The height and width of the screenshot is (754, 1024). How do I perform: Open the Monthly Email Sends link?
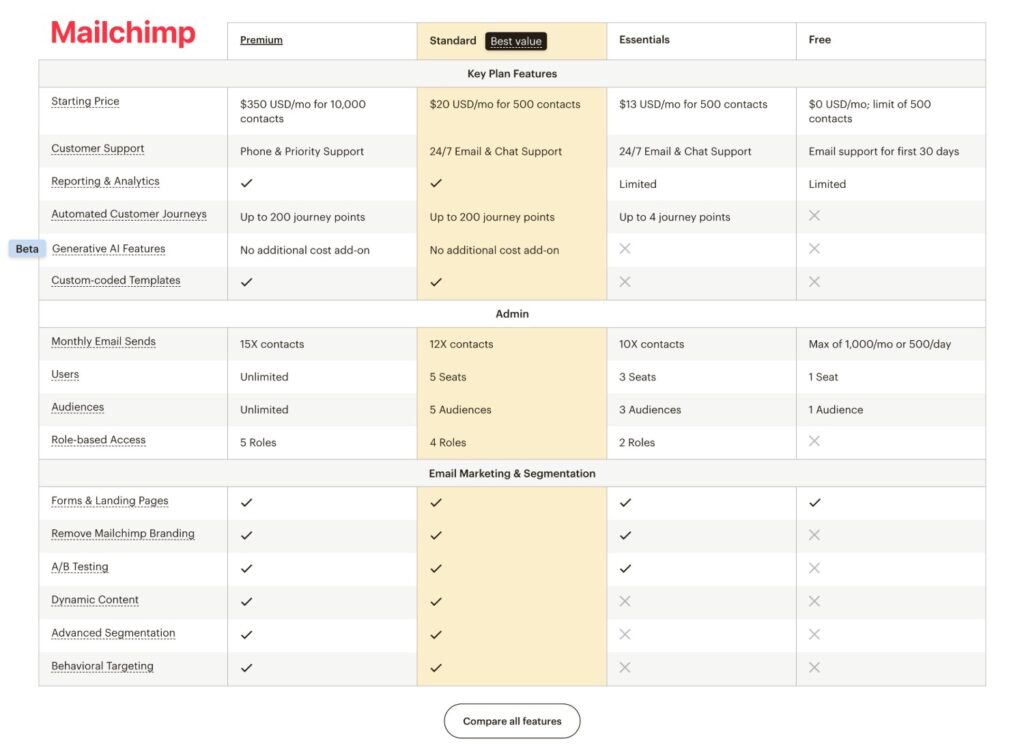pos(103,341)
